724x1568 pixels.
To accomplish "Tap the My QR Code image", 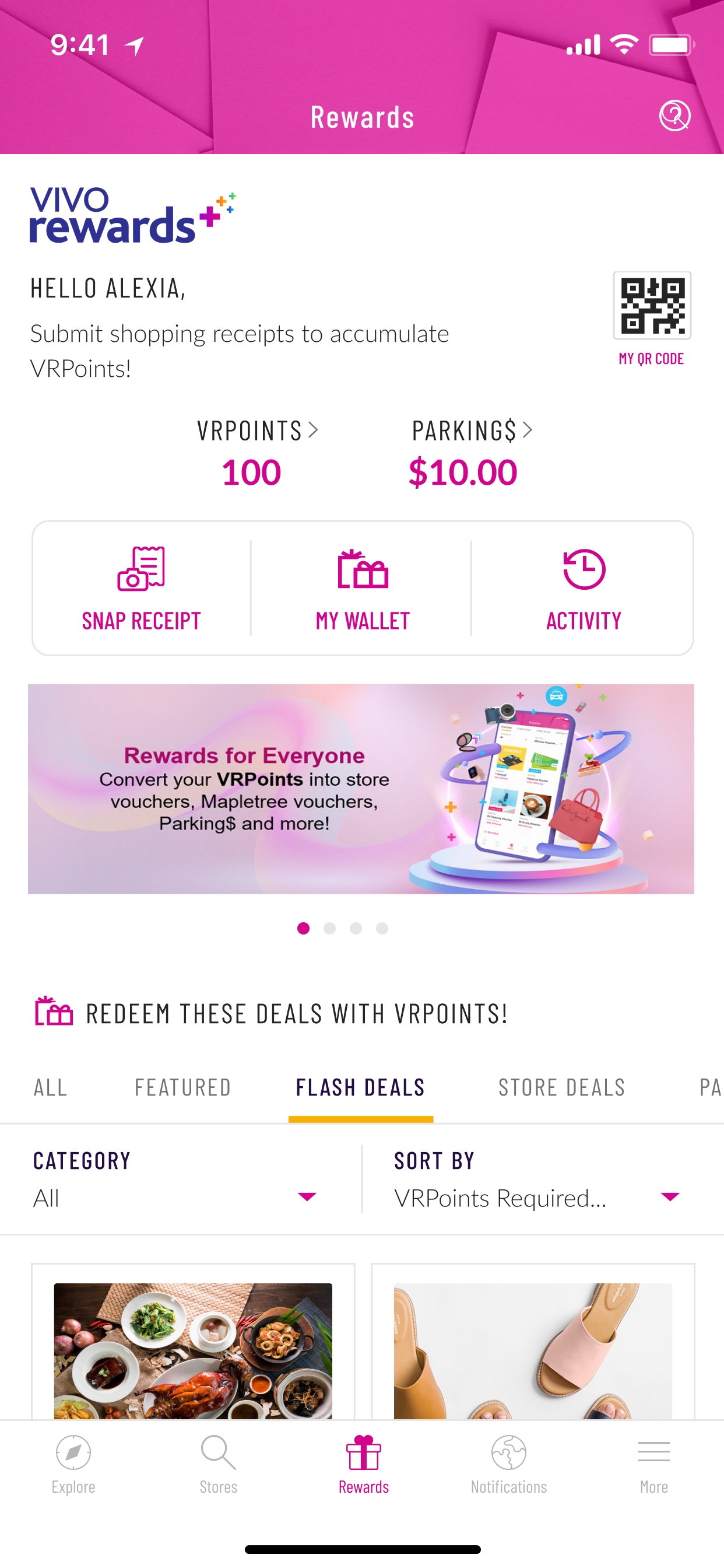I will pos(652,306).
